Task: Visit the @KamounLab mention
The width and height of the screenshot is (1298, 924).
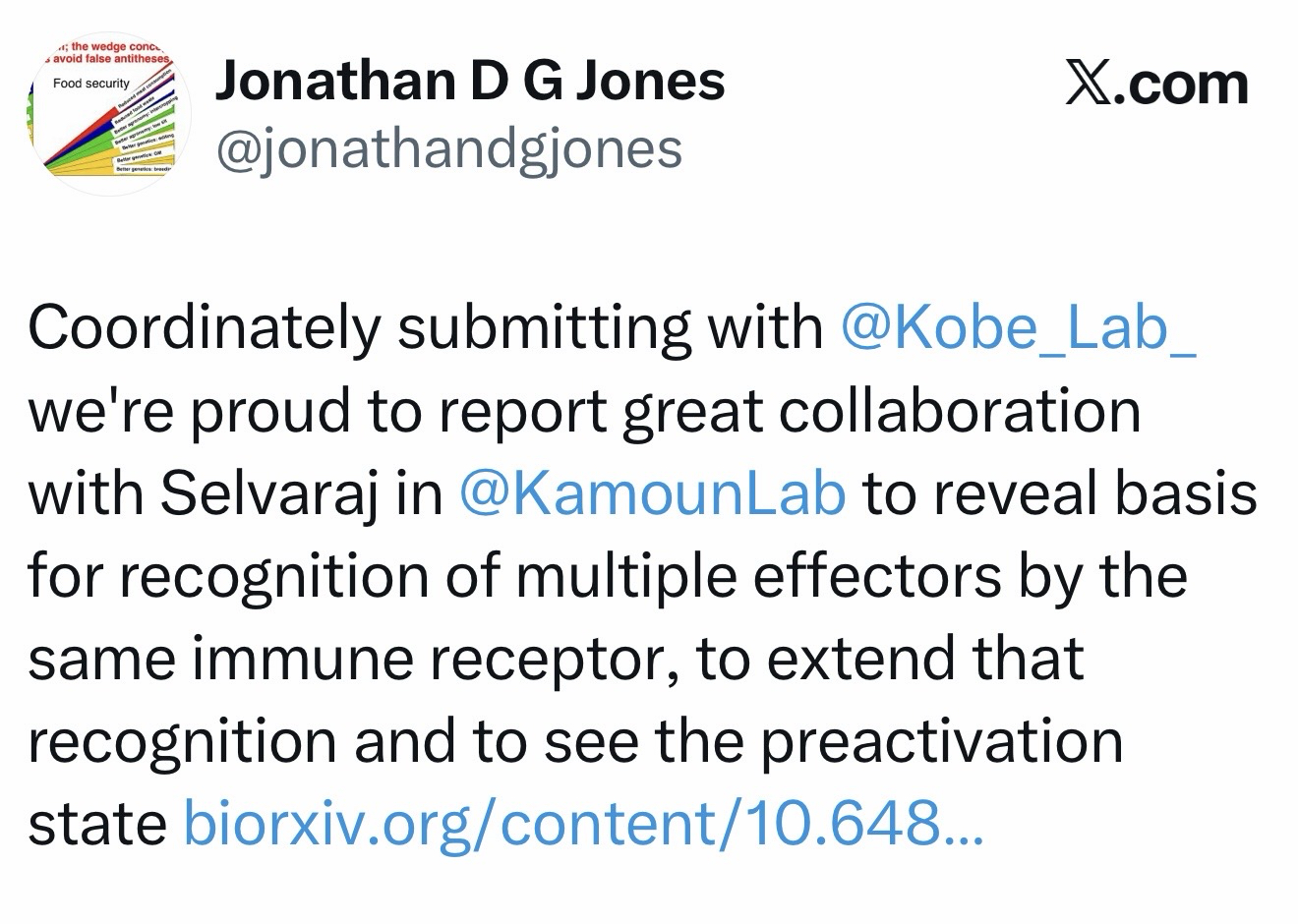Action: 652,493
